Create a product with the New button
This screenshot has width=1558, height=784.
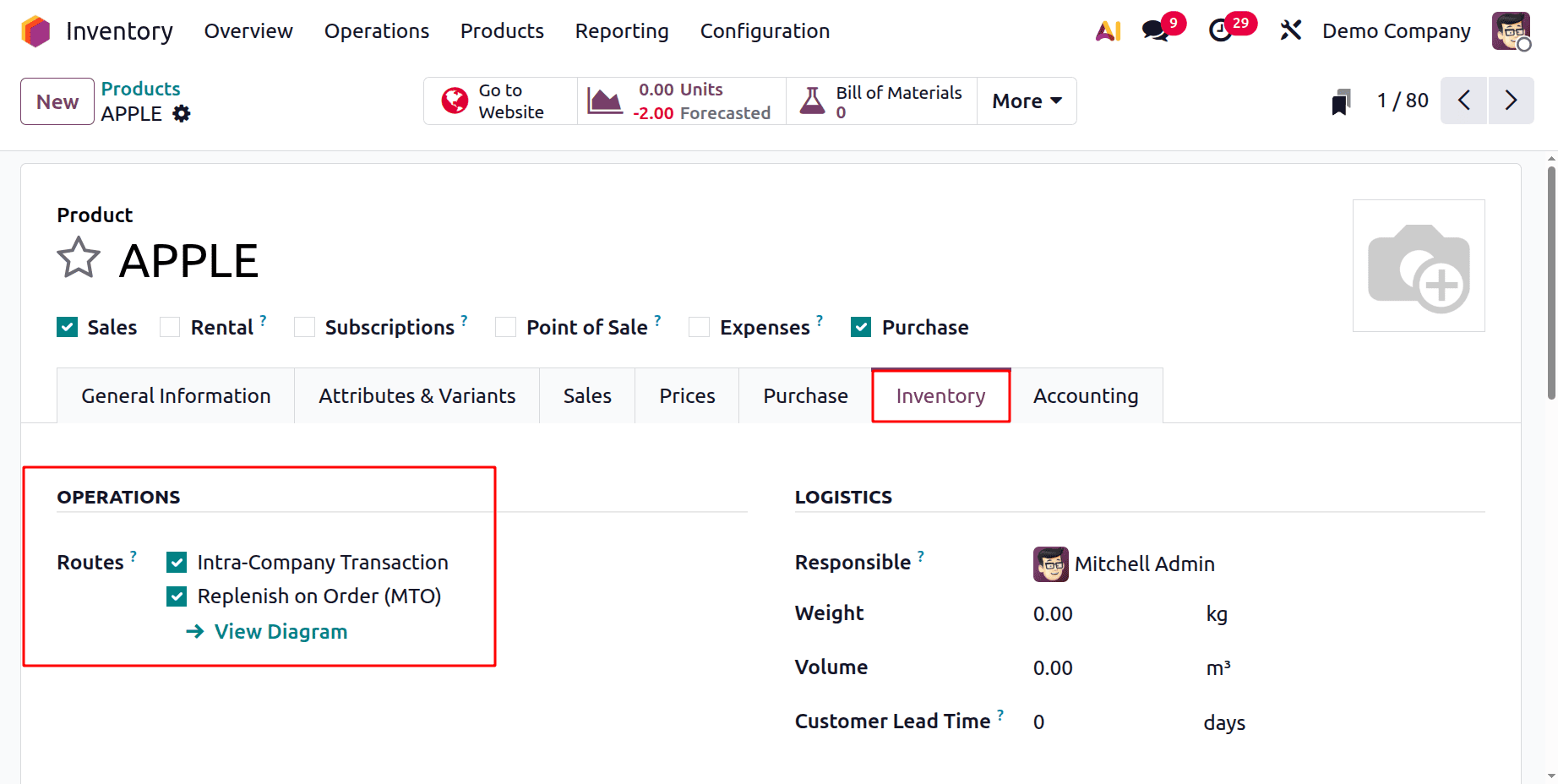tap(56, 101)
